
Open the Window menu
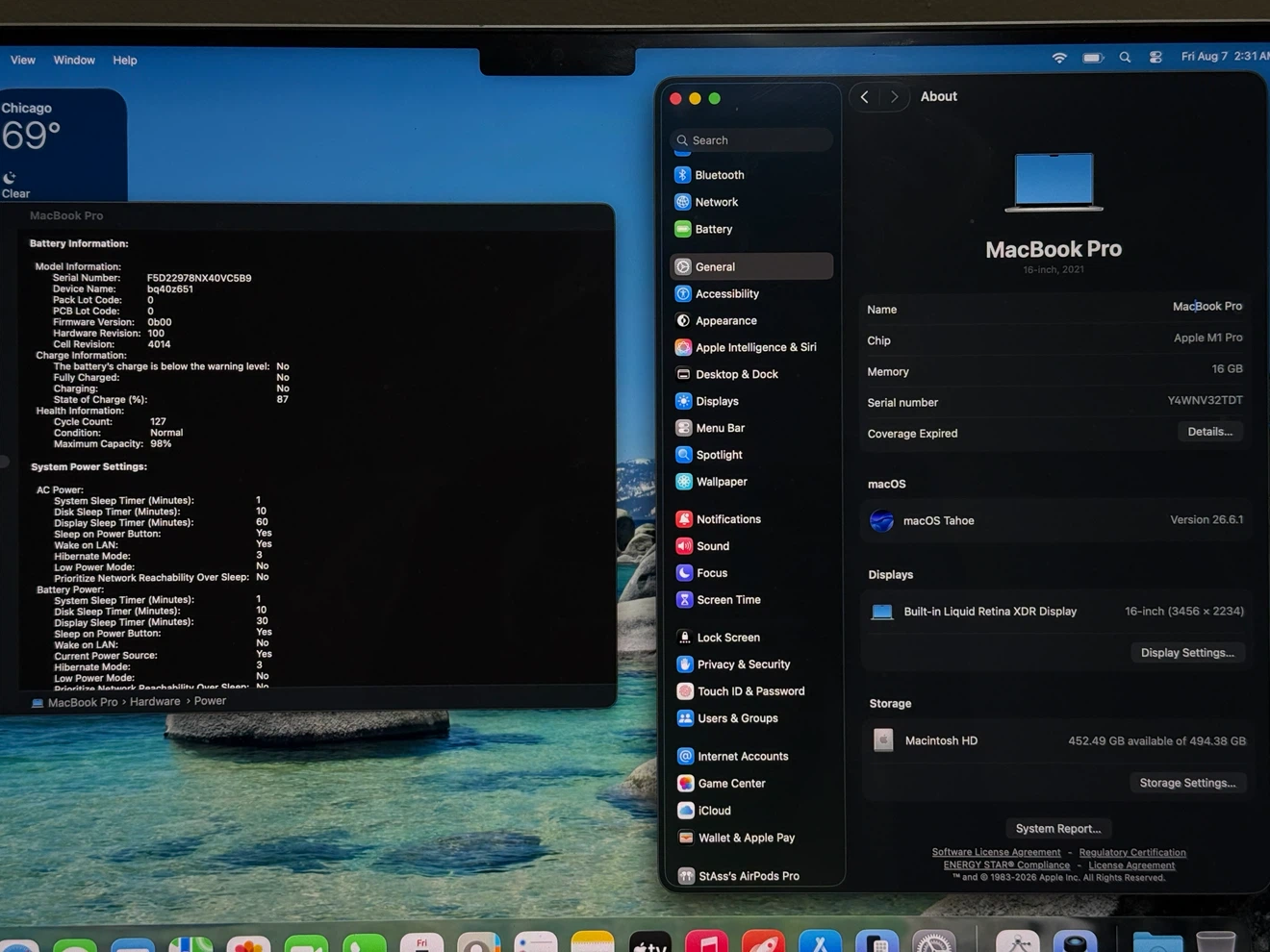tap(74, 60)
